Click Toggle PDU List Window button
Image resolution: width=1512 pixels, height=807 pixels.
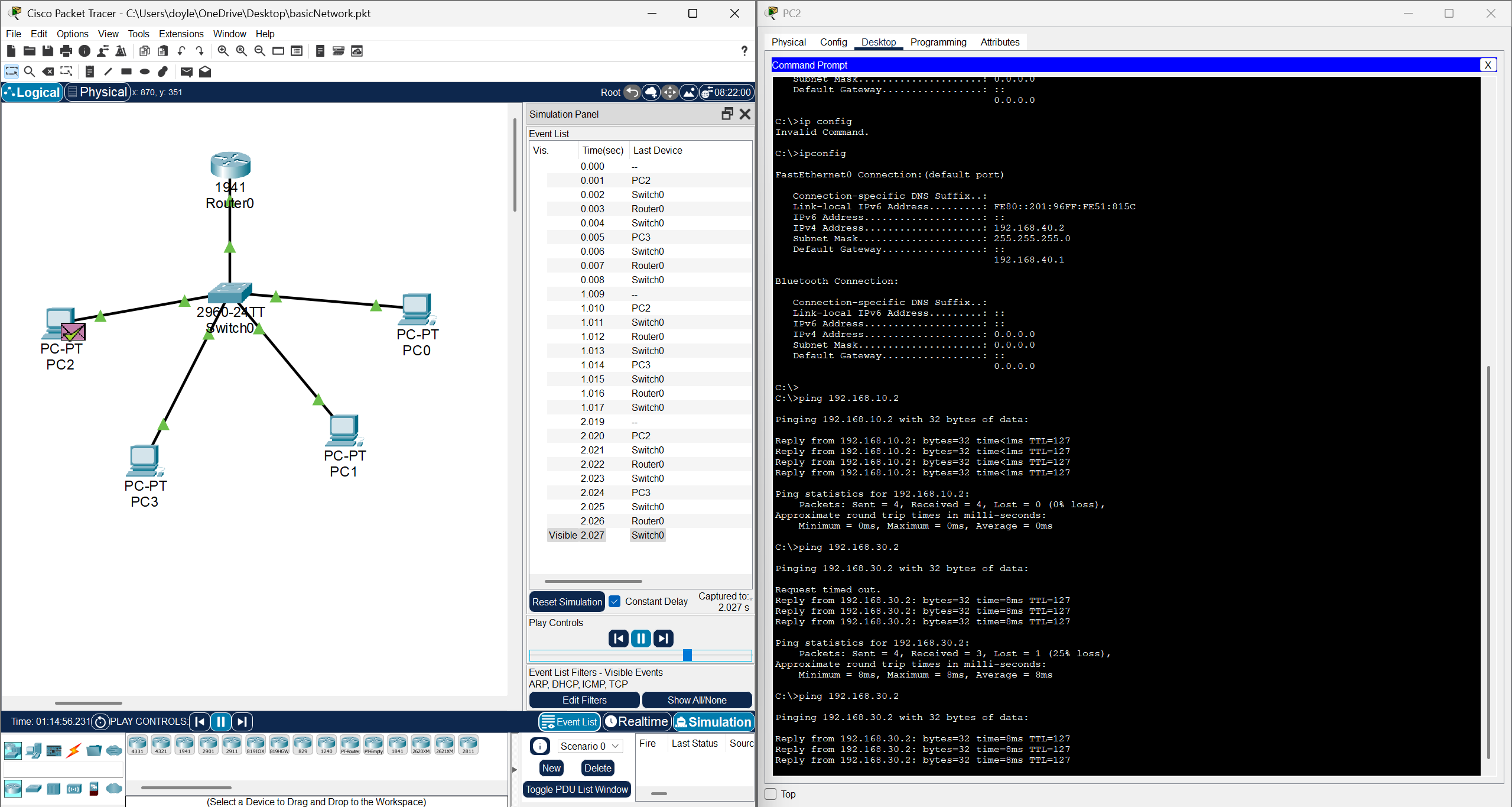[x=577, y=789]
